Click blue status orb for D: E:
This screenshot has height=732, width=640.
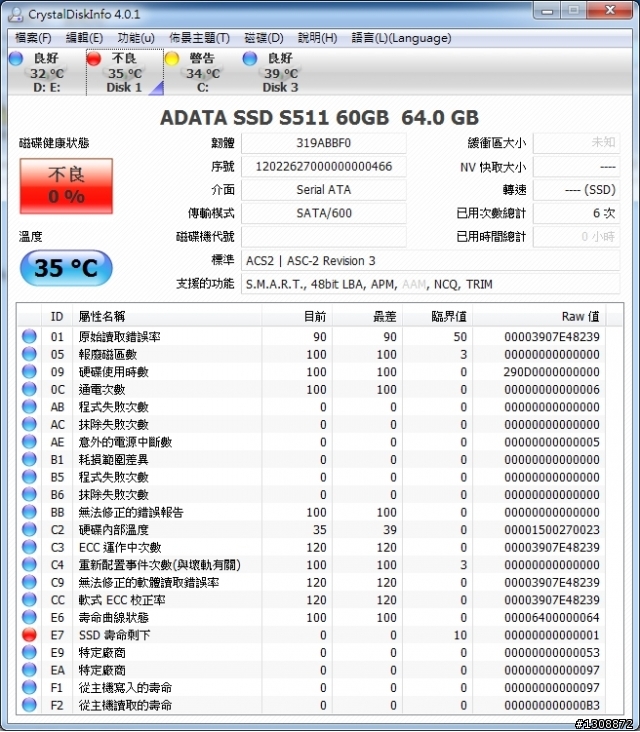(16, 58)
